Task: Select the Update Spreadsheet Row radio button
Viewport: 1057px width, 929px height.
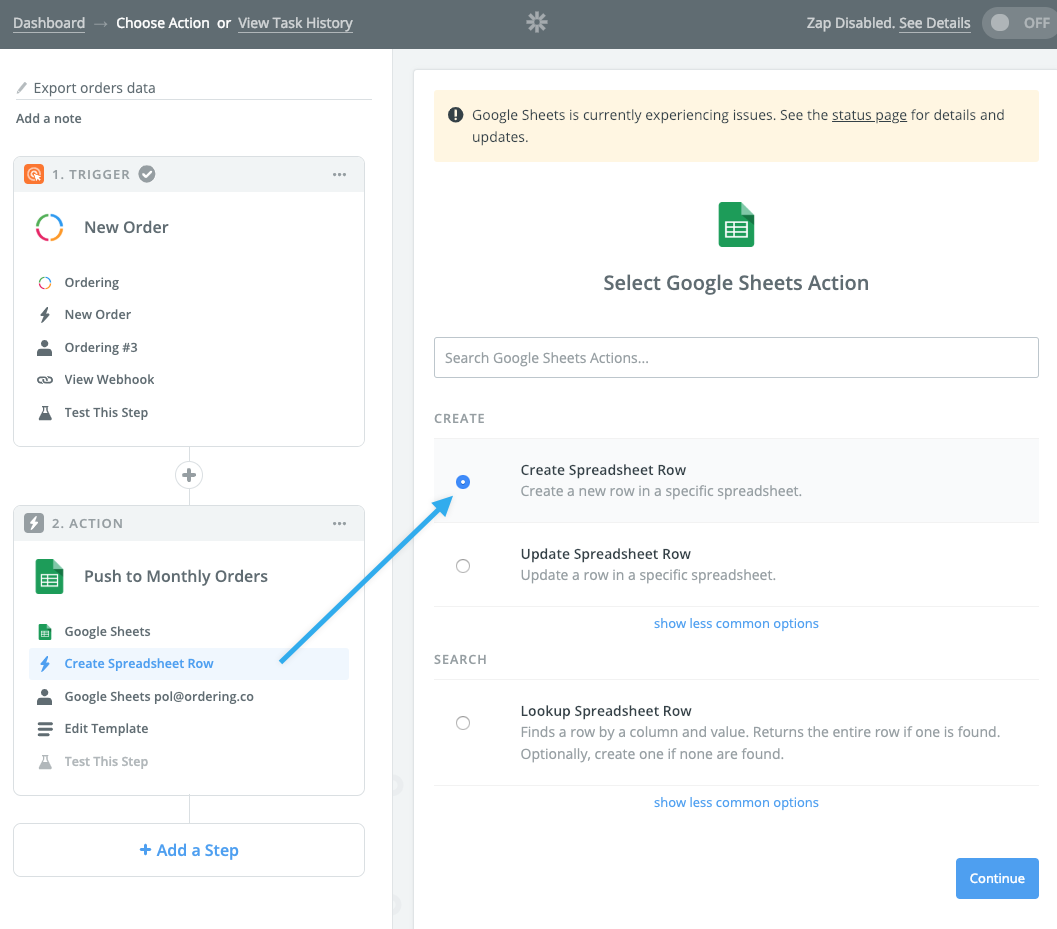Action: [x=463, y=566]
